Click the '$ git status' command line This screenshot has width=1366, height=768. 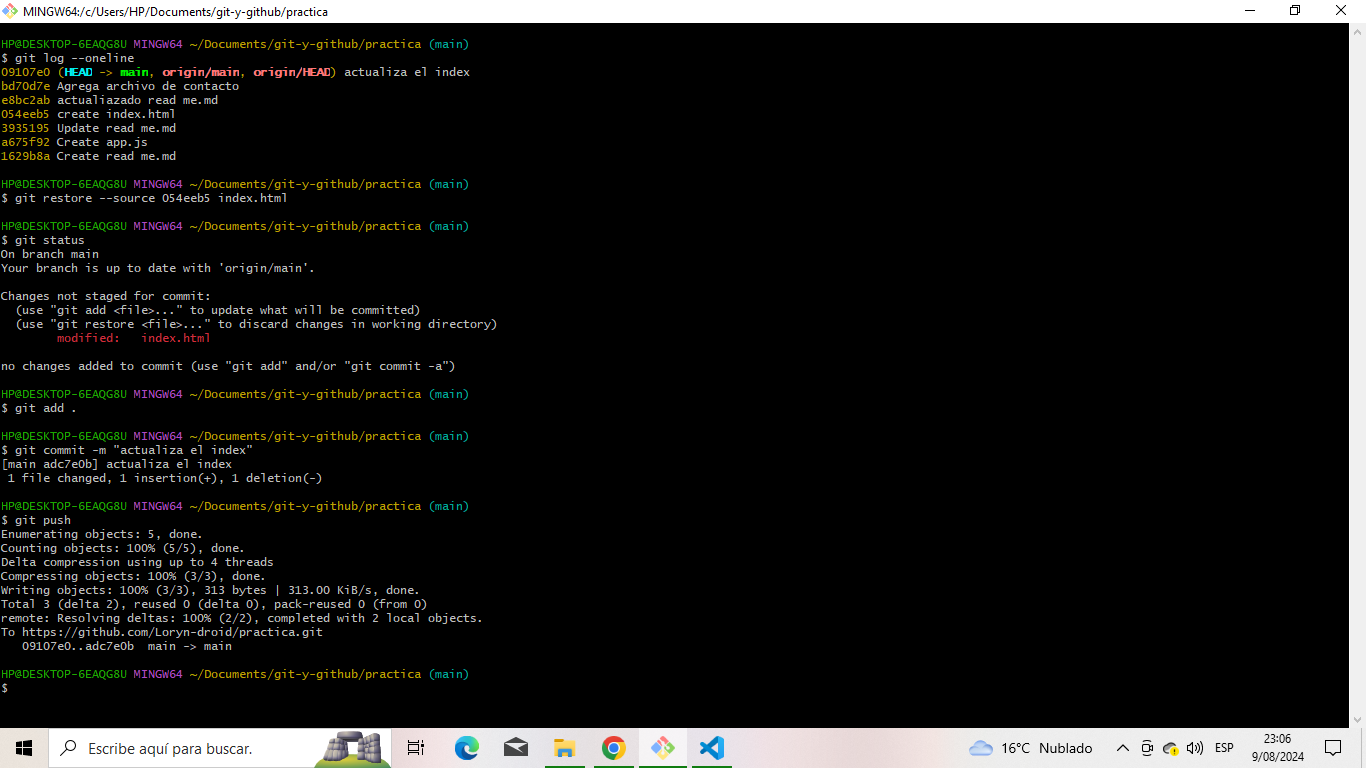[43, 240]
